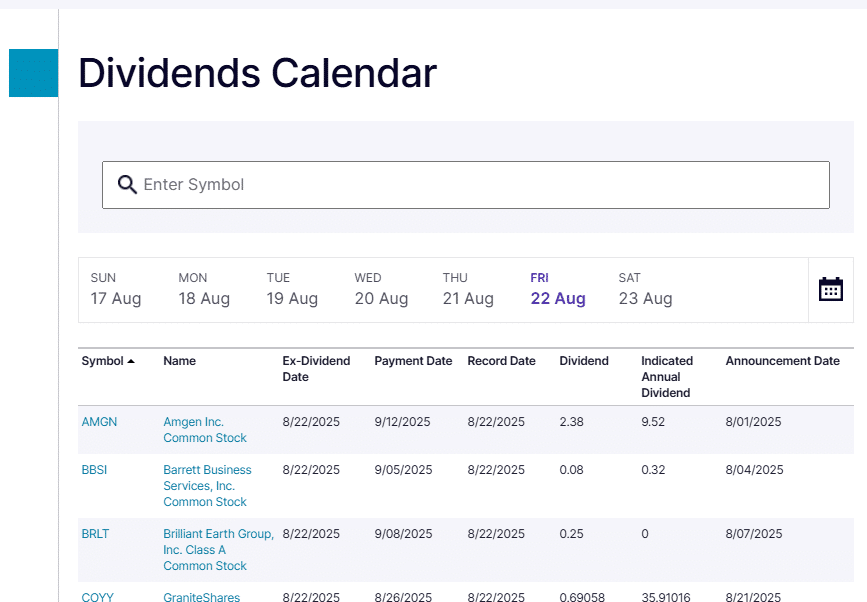Open Brilliant Earth Group name link

[217, 550]
